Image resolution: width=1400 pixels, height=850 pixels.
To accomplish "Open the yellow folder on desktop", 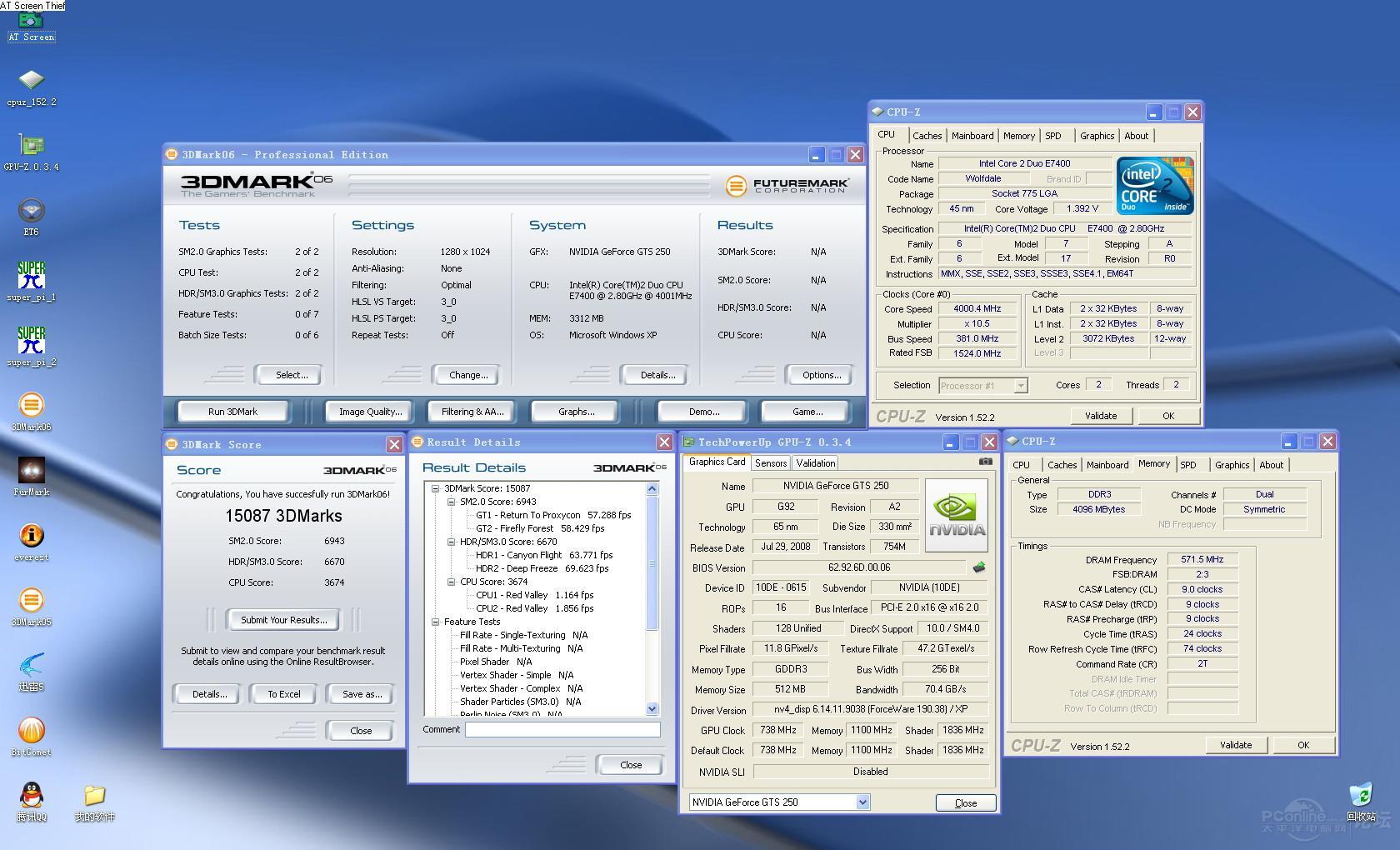I will 94,802.
